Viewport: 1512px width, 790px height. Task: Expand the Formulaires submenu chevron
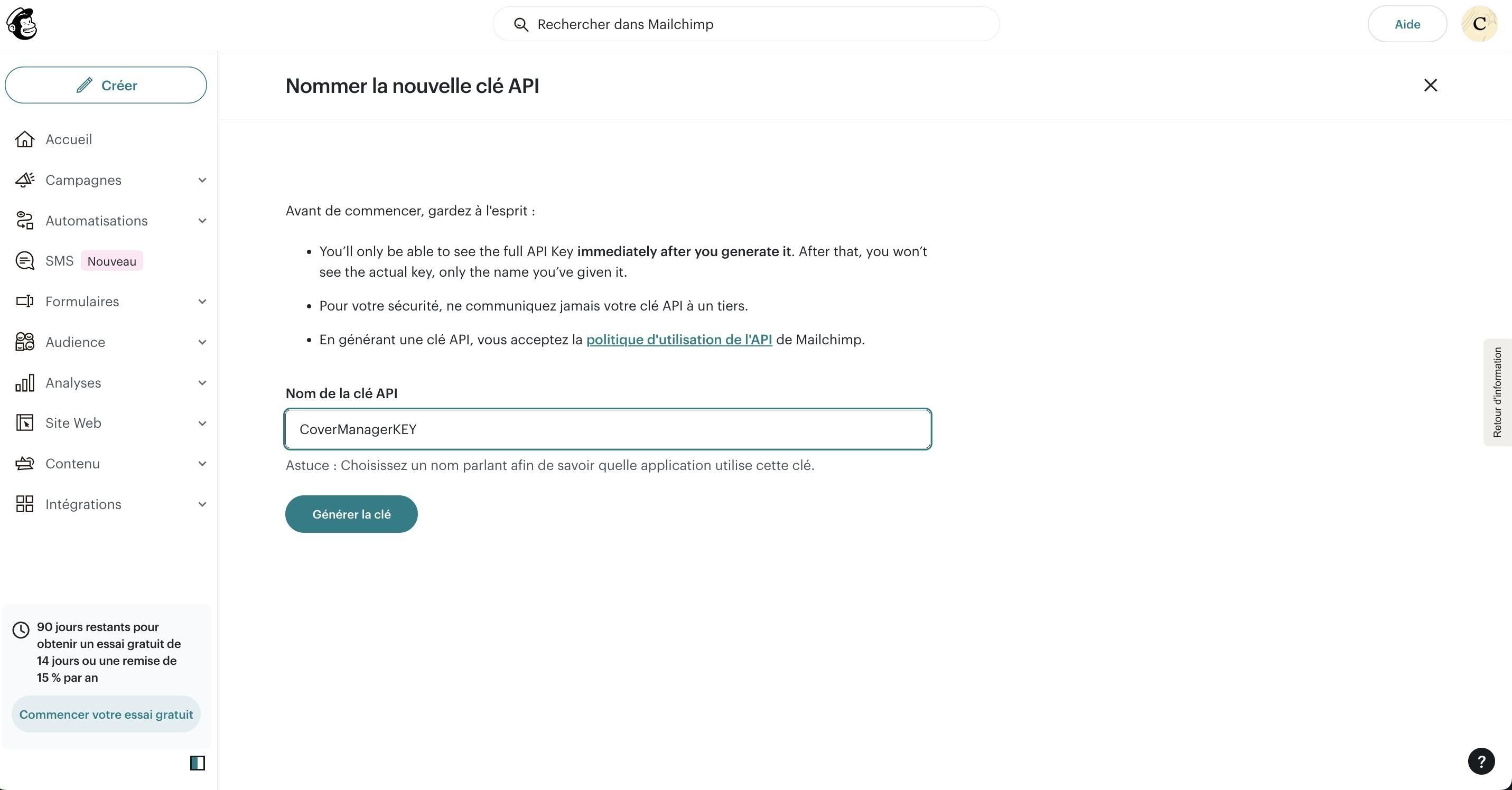coord(202,302)
